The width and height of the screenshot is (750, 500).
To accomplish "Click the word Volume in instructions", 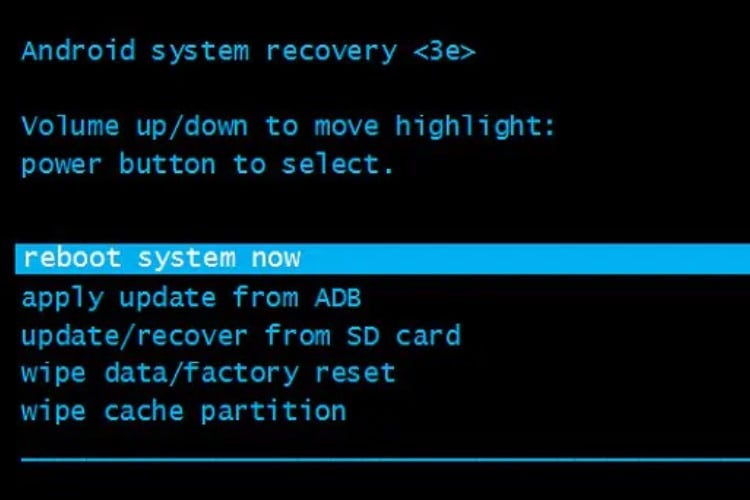I will (x=70, y=126).
